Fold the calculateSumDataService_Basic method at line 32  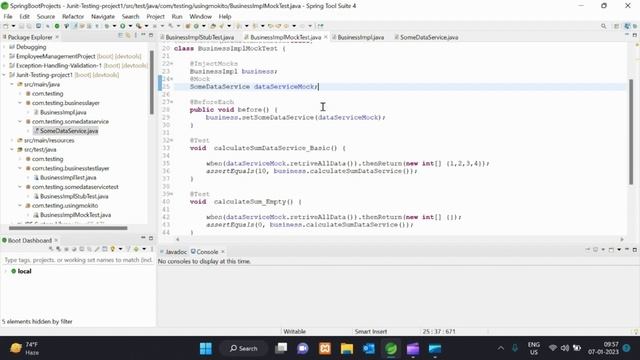click(x=172, y=140)
